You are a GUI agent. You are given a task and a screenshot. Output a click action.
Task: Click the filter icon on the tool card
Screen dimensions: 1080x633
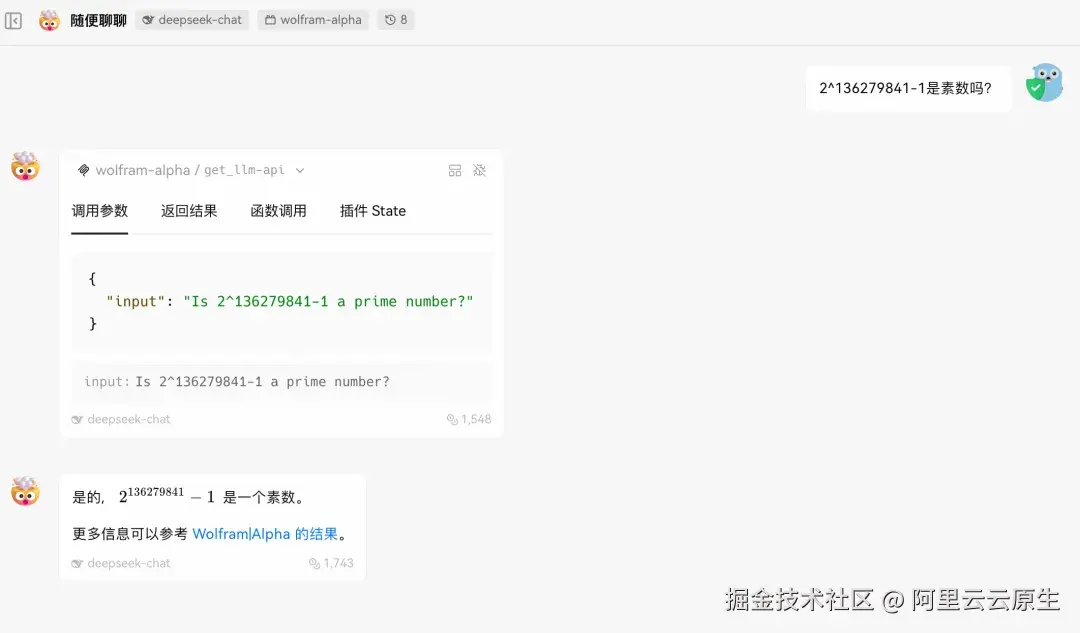pyautogui.click(x=480, y=170)
